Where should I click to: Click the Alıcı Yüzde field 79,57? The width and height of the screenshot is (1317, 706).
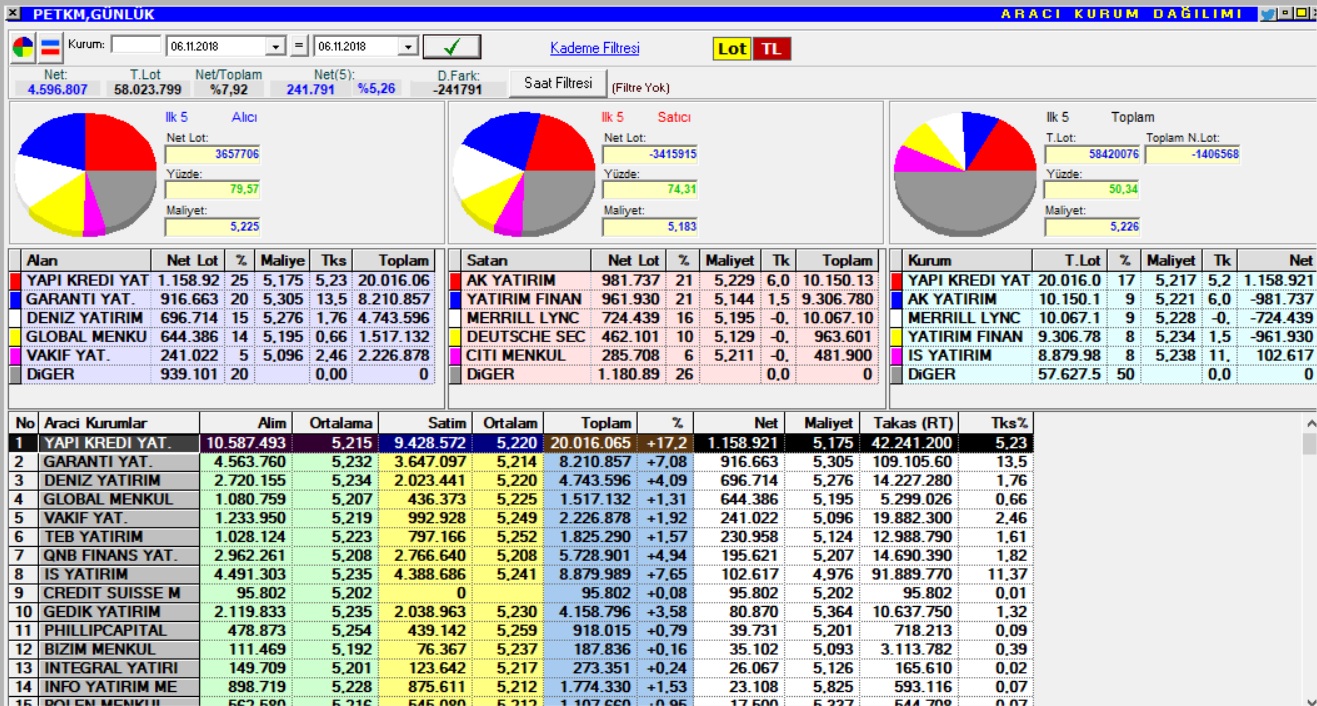coord(213,189)
